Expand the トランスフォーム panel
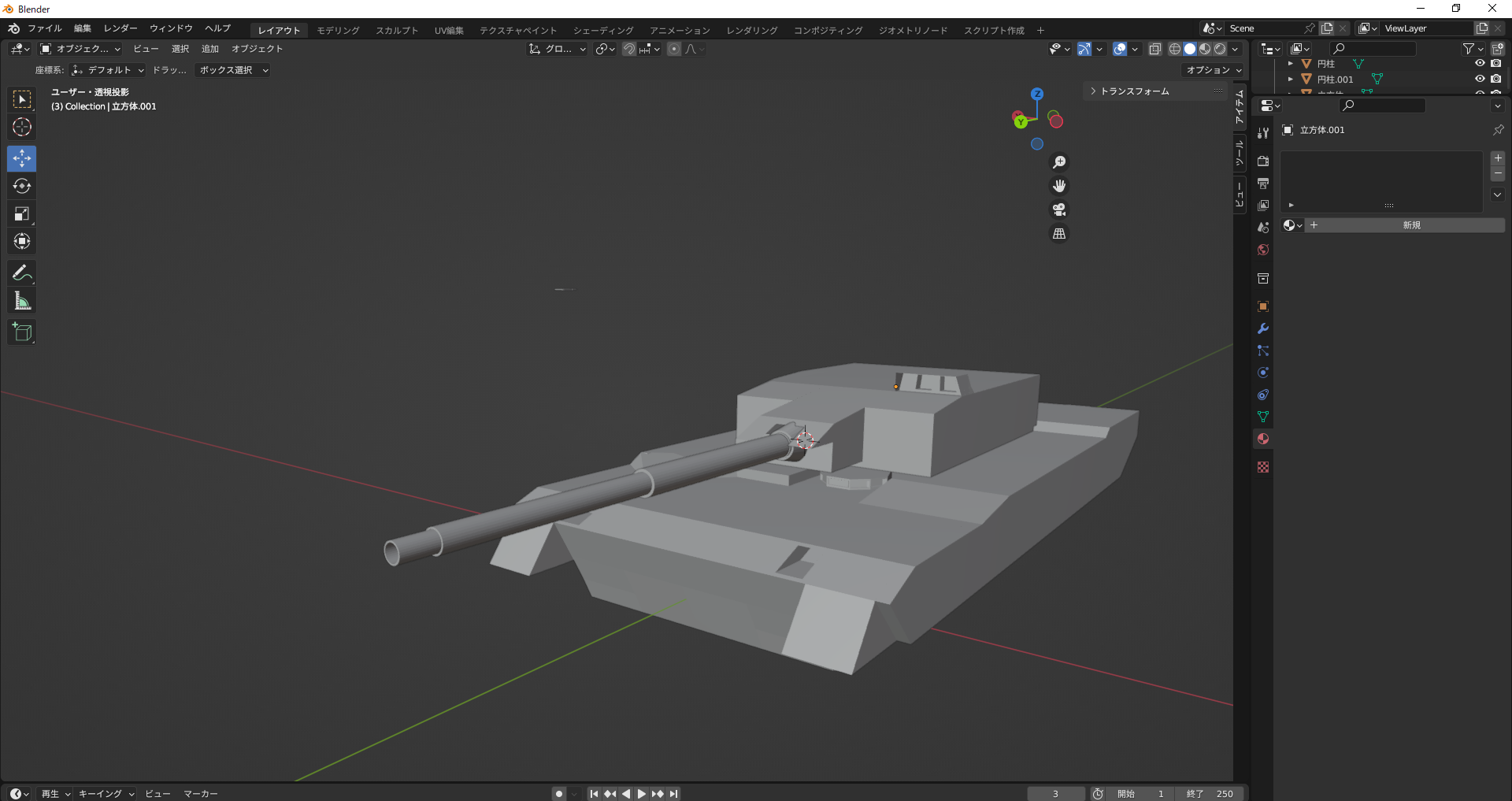The image size is (1512, 801). point(1134,91)
